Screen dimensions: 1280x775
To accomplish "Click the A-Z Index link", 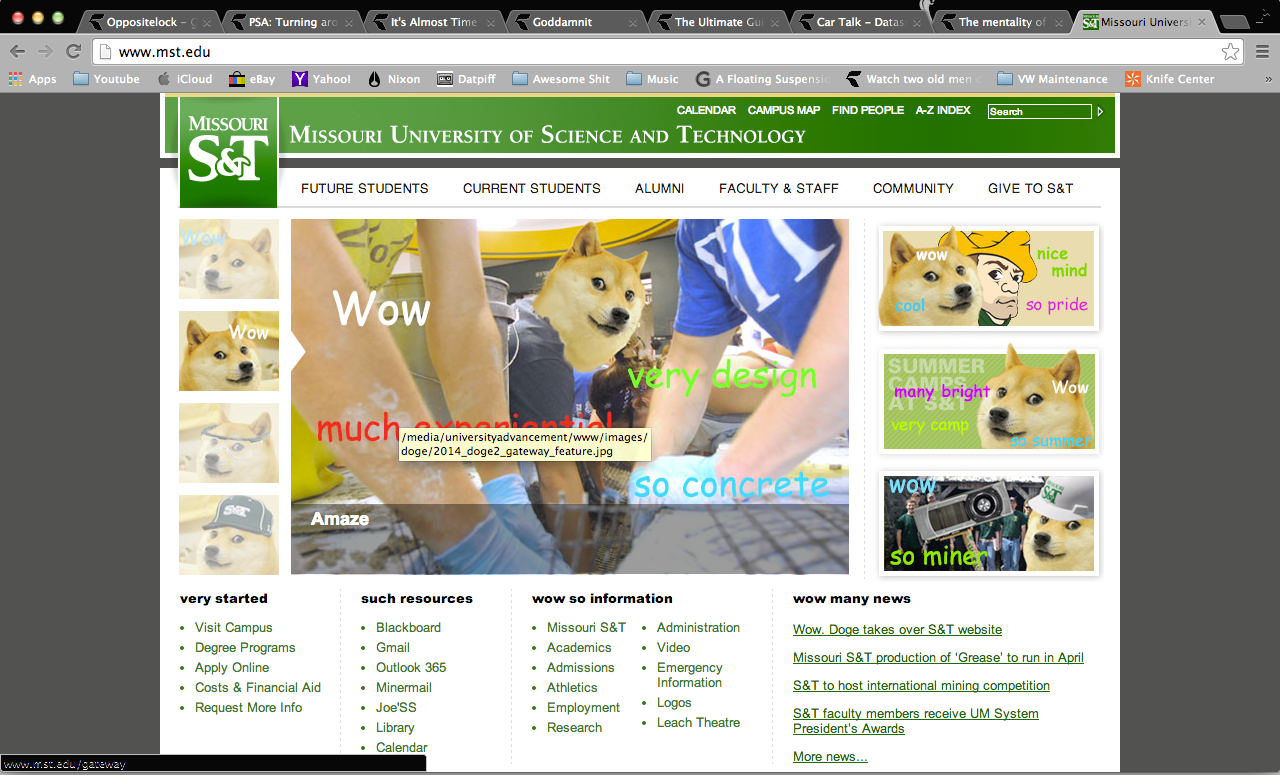I will click(943, 110).
